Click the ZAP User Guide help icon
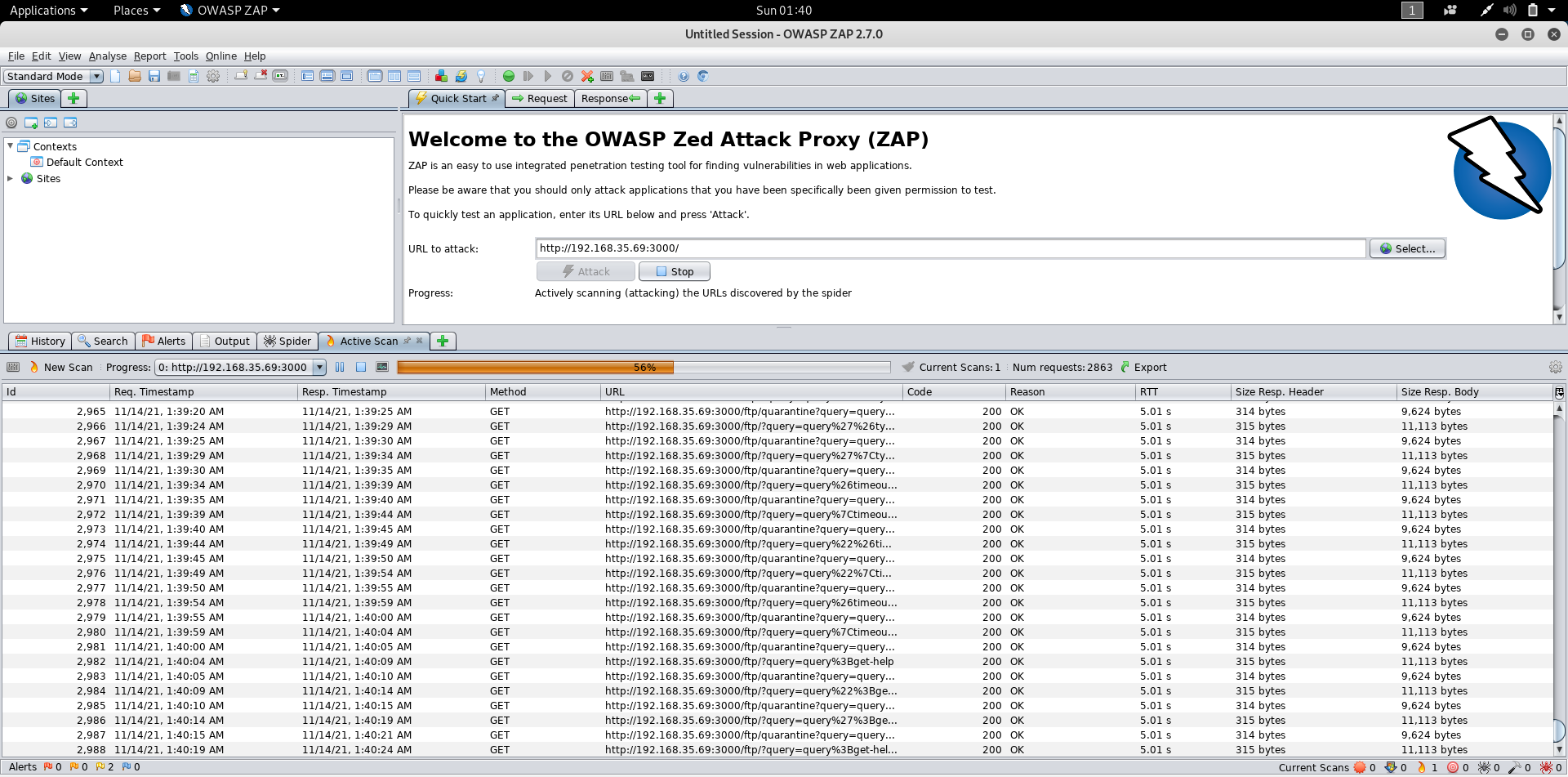This screenshot has width=1568, height=777. tap(684, 76)
